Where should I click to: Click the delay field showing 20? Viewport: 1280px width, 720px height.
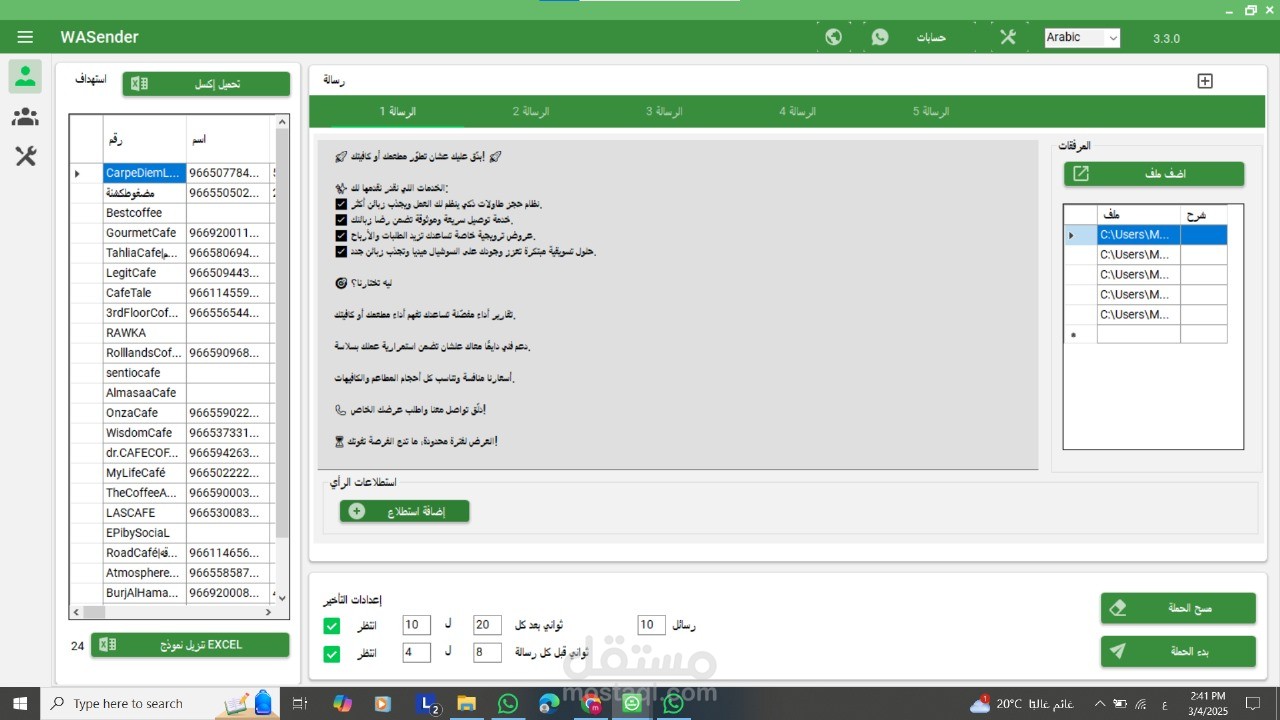[x=487, y=625]
